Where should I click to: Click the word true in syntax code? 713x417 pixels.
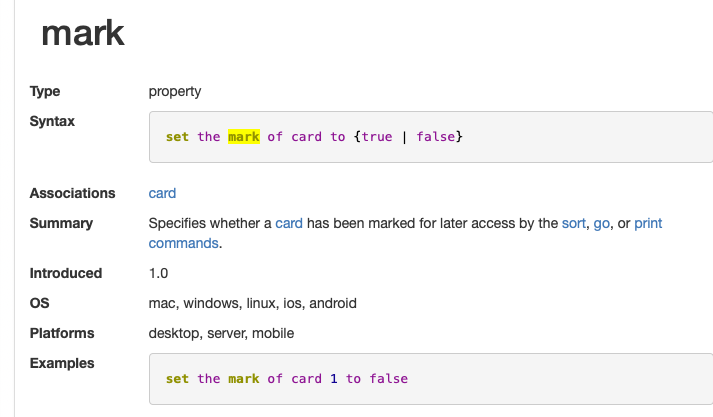[x=376, y=137]
